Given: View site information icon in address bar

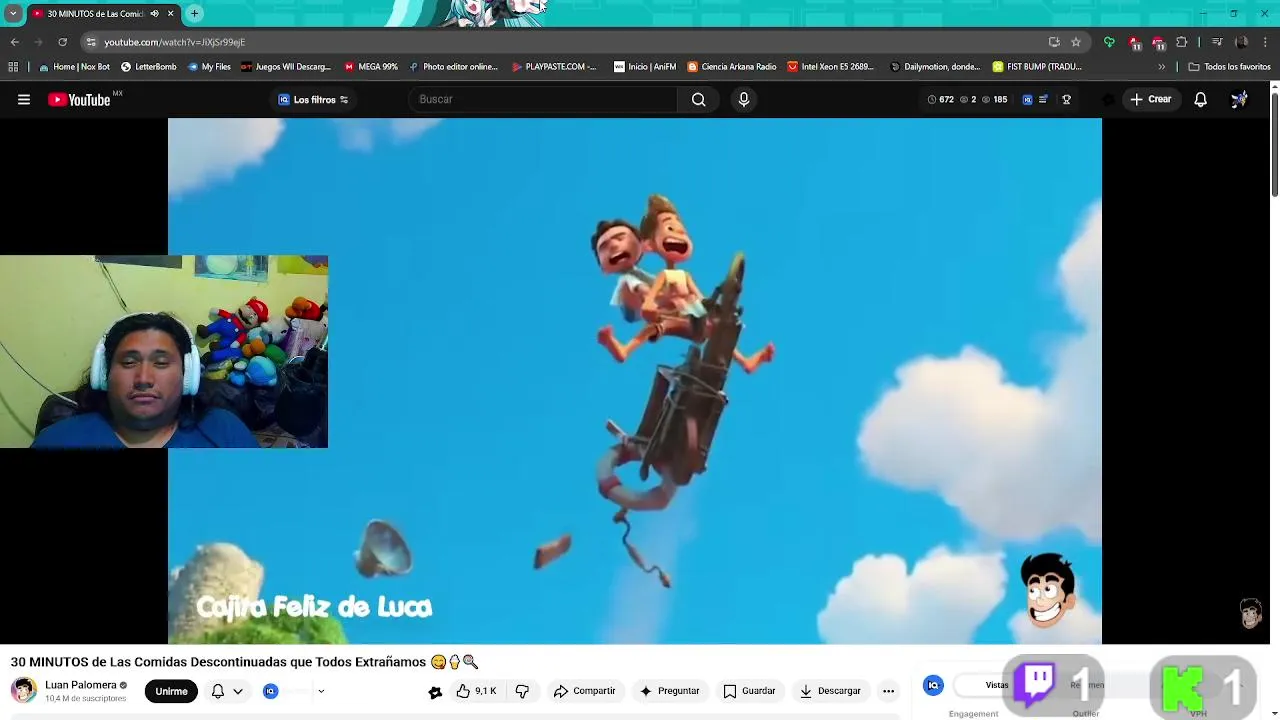Looking at the screenshot, I should [x=91, y=42].
